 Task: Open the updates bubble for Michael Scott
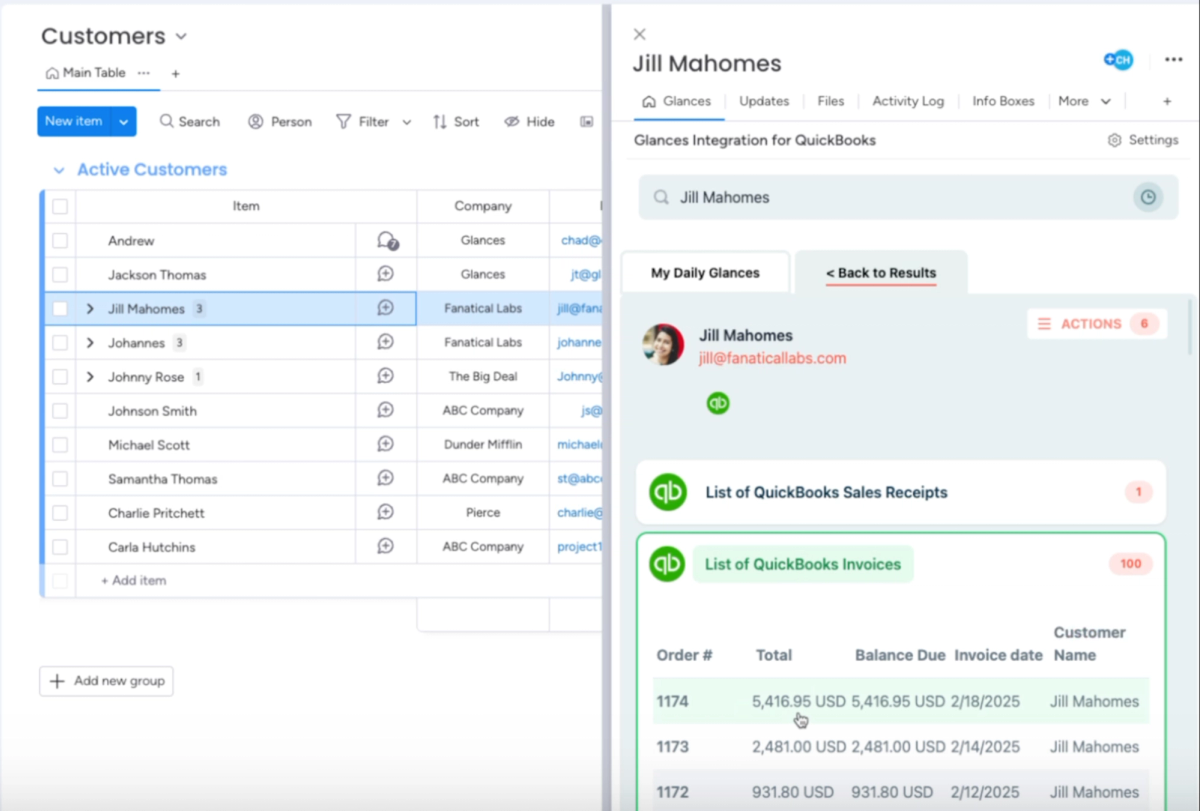[x=385, y=444]
